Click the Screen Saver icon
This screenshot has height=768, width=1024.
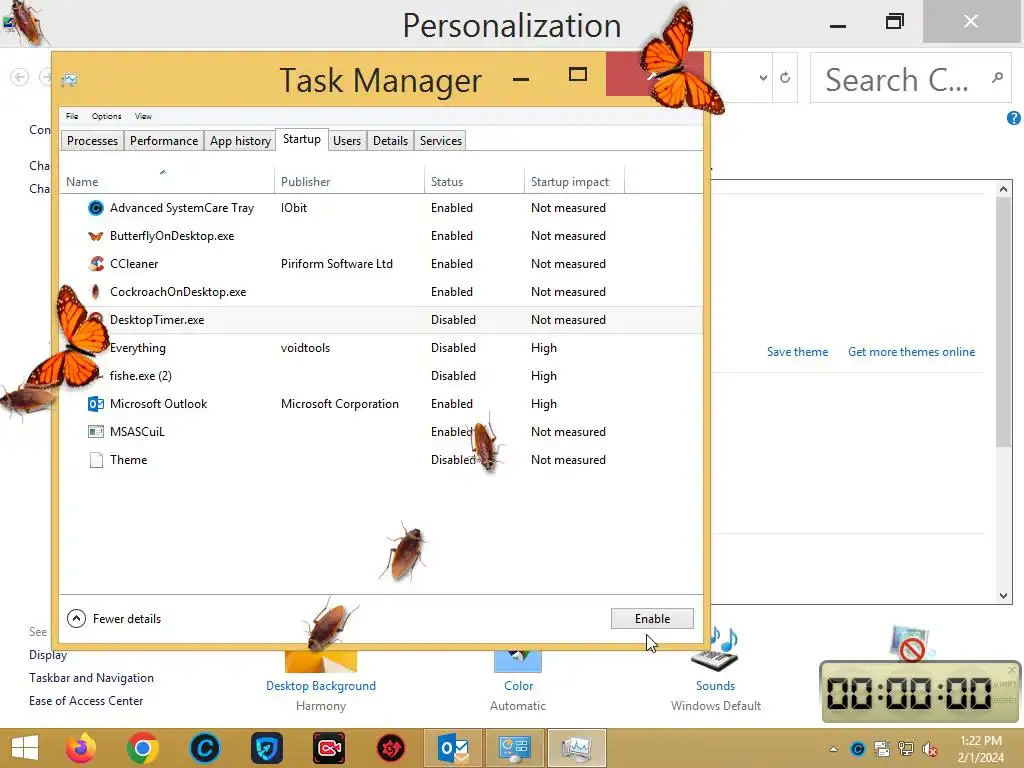[x=910, y=643]
